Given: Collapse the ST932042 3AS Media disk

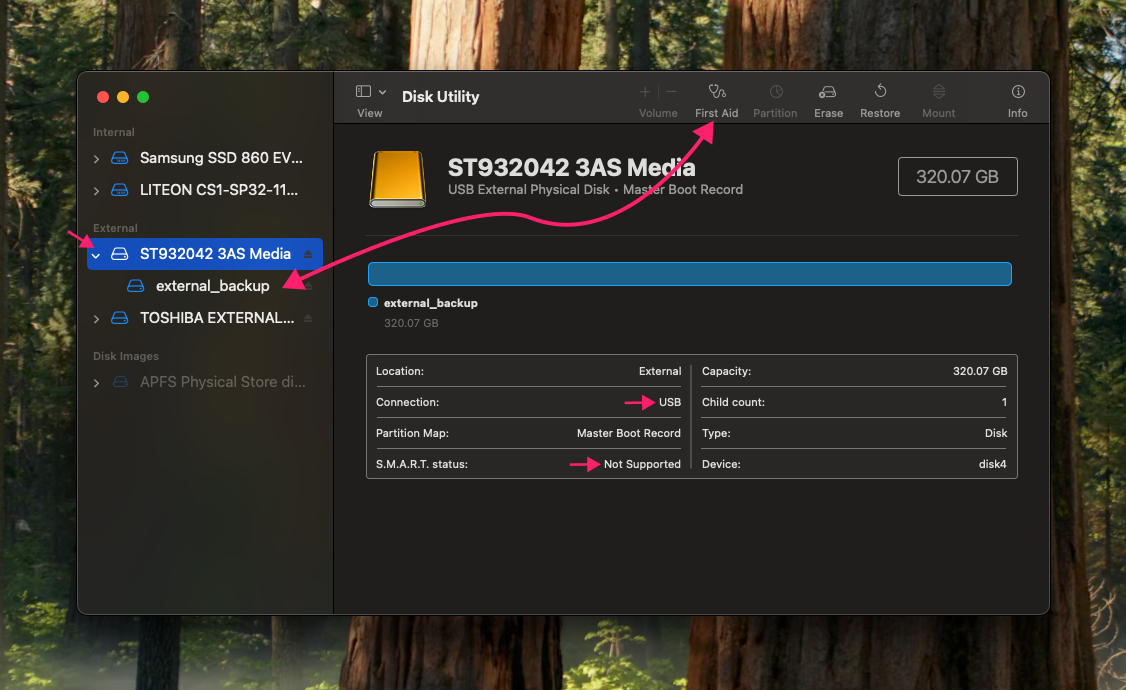Looking at the screenshot, I should (96, 254).
